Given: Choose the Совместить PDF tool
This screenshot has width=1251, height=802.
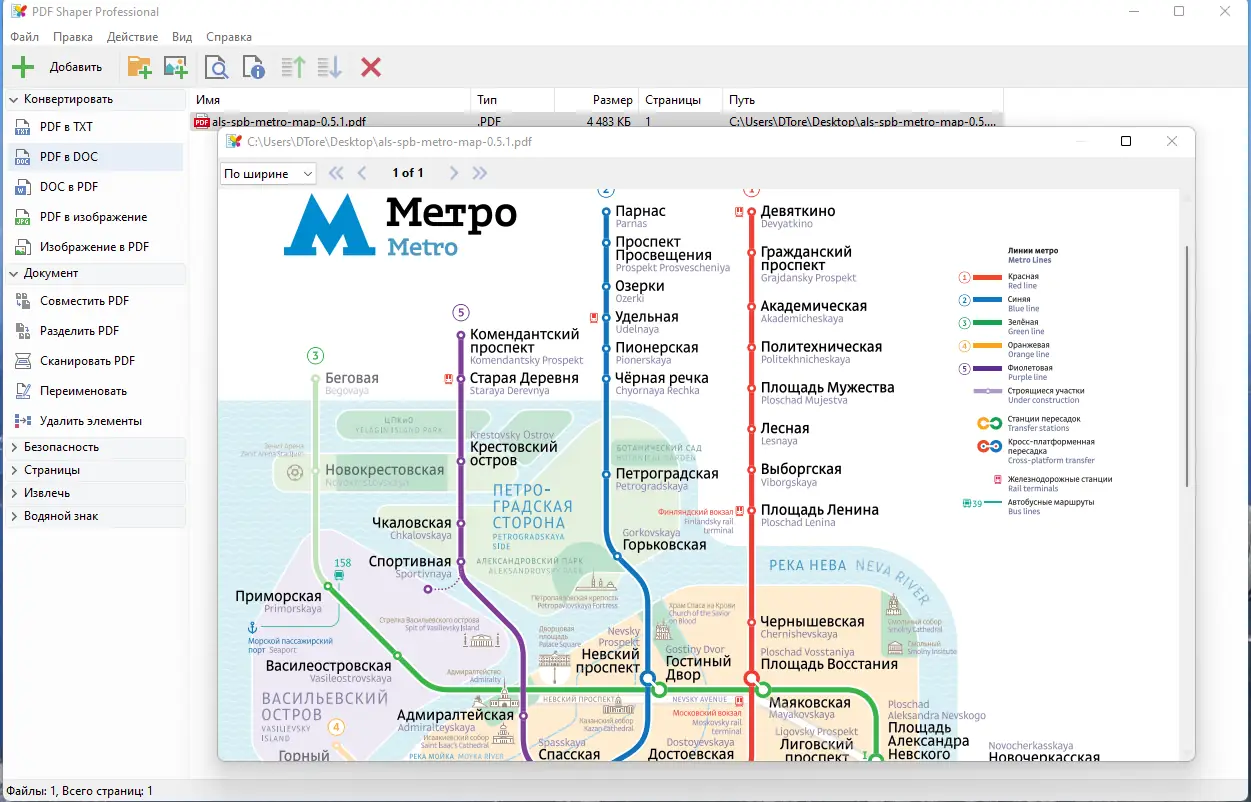Looking at the screenshot, I should coord(95,301).
